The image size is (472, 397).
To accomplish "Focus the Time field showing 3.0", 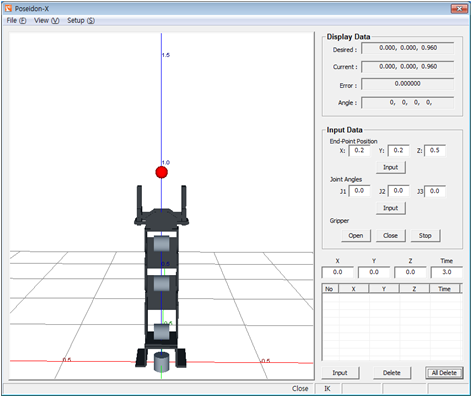I will tap(446, 272).
